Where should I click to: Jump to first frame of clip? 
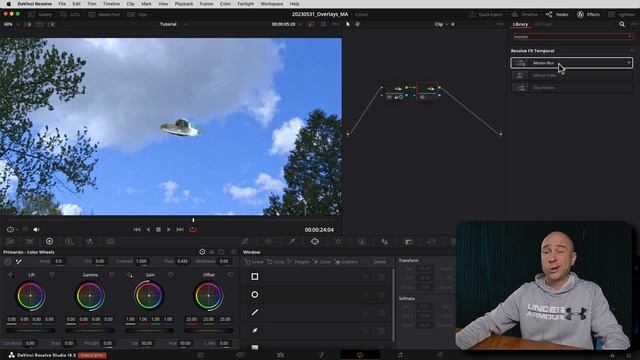click(x=137, y=230)
